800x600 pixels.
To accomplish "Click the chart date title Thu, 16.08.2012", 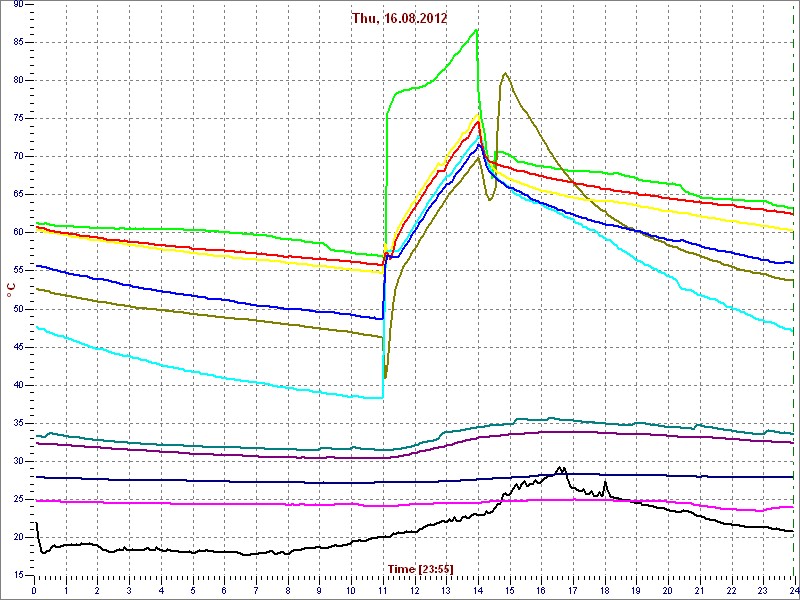I will [x=400, y=18].
